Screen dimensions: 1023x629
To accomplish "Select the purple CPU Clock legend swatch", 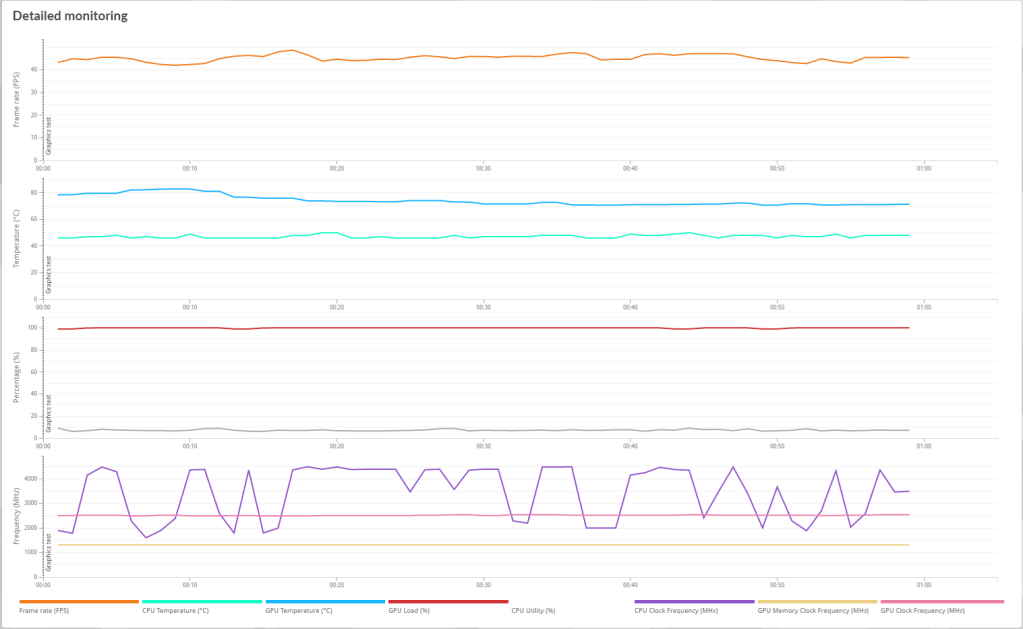I will click(694, 601).
